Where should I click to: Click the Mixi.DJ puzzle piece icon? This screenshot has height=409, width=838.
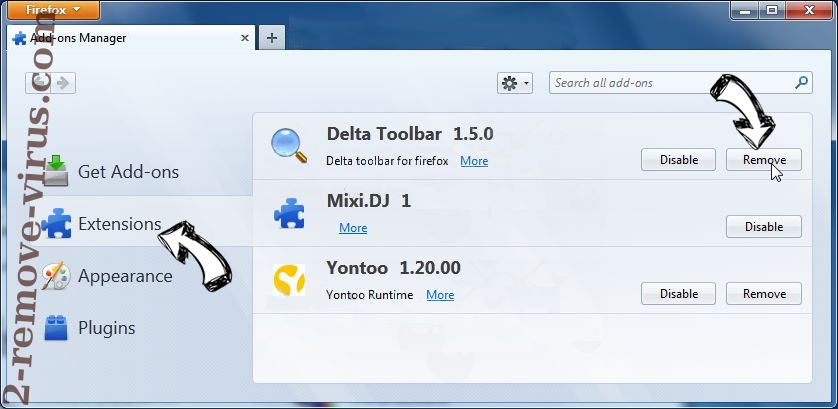click(290, 213)
